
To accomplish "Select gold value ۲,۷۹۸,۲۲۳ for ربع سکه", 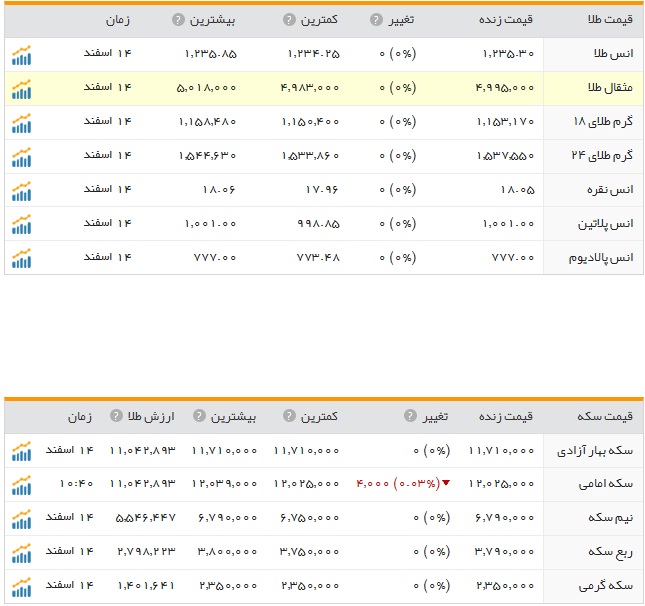I will [146, 552].
